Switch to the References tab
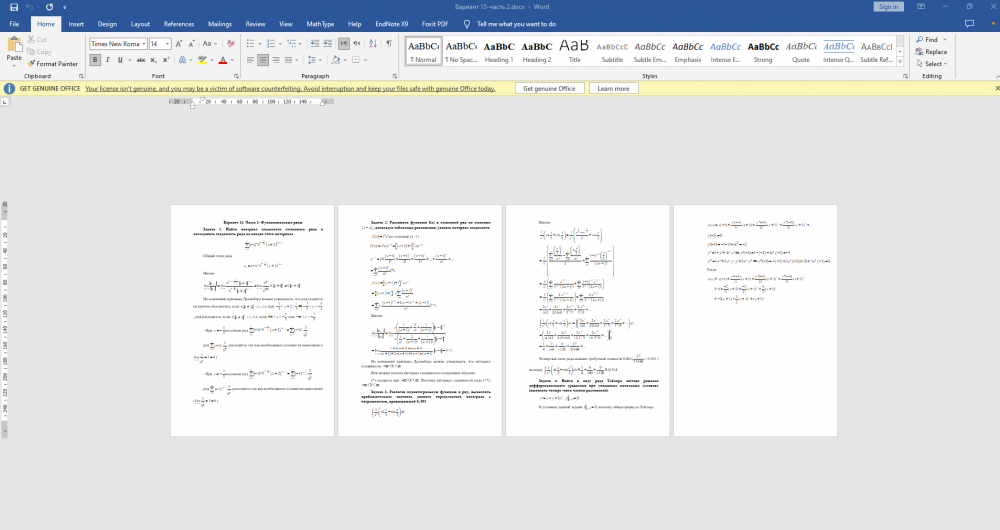Viewport: 1000px width, 530px height. [x=179, y=24]
